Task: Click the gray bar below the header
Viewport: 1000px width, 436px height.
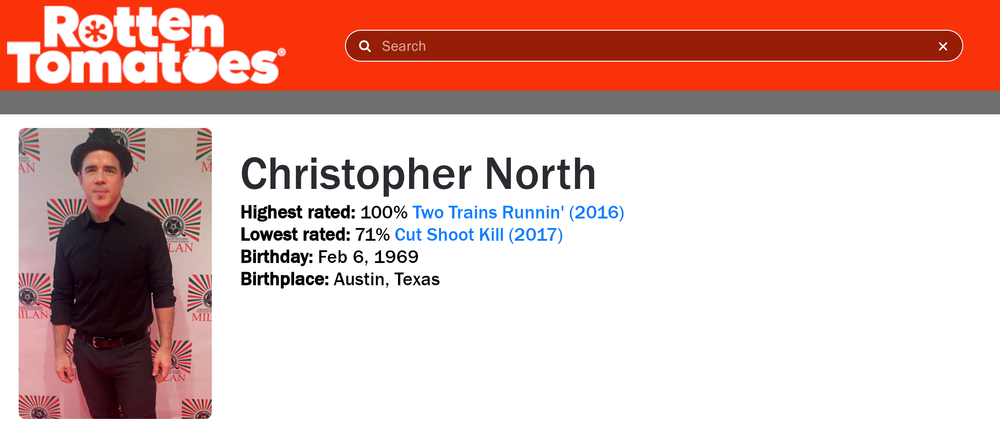Action: 500,102
